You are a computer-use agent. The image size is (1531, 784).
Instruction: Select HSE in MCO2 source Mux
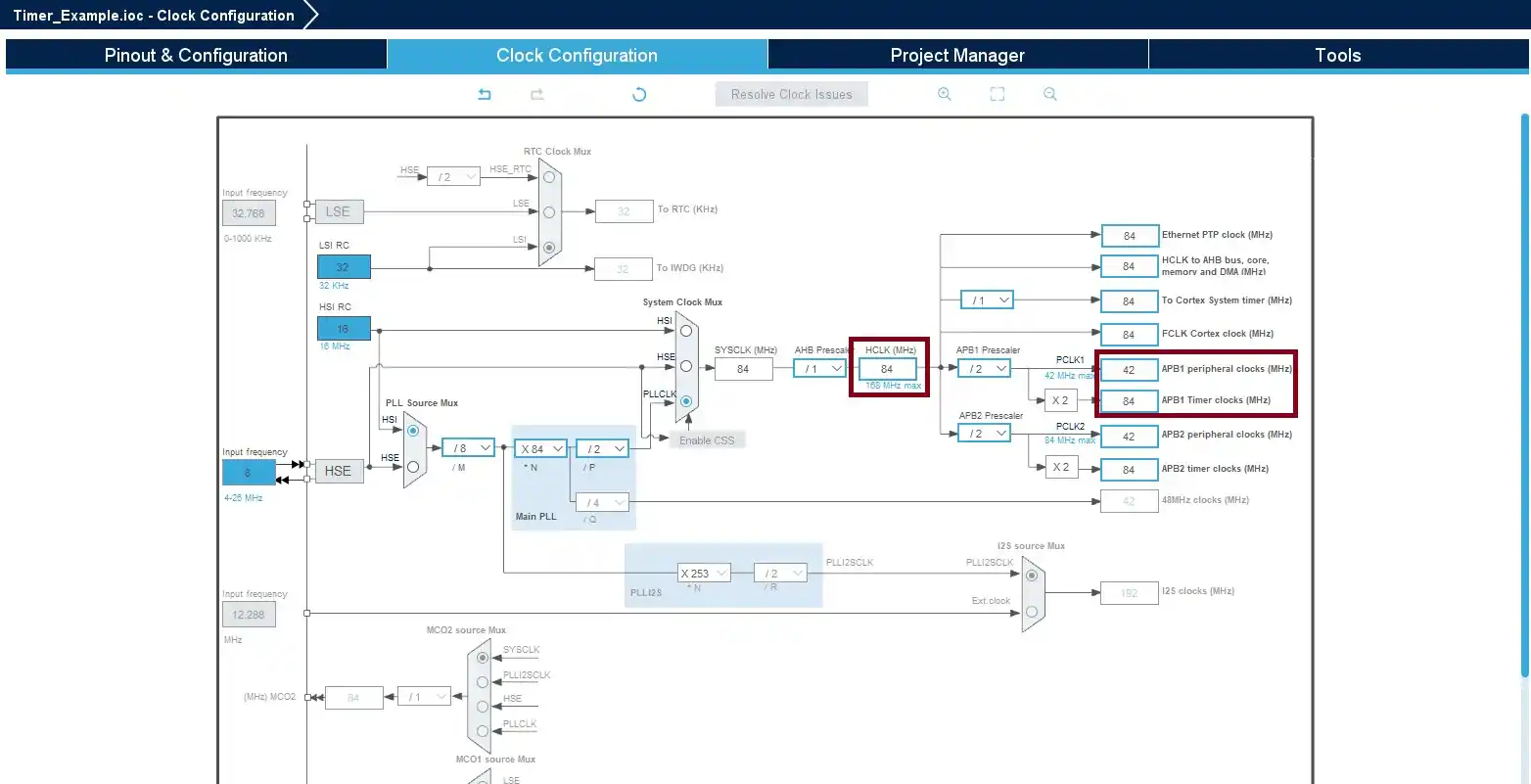pos(482,707)
